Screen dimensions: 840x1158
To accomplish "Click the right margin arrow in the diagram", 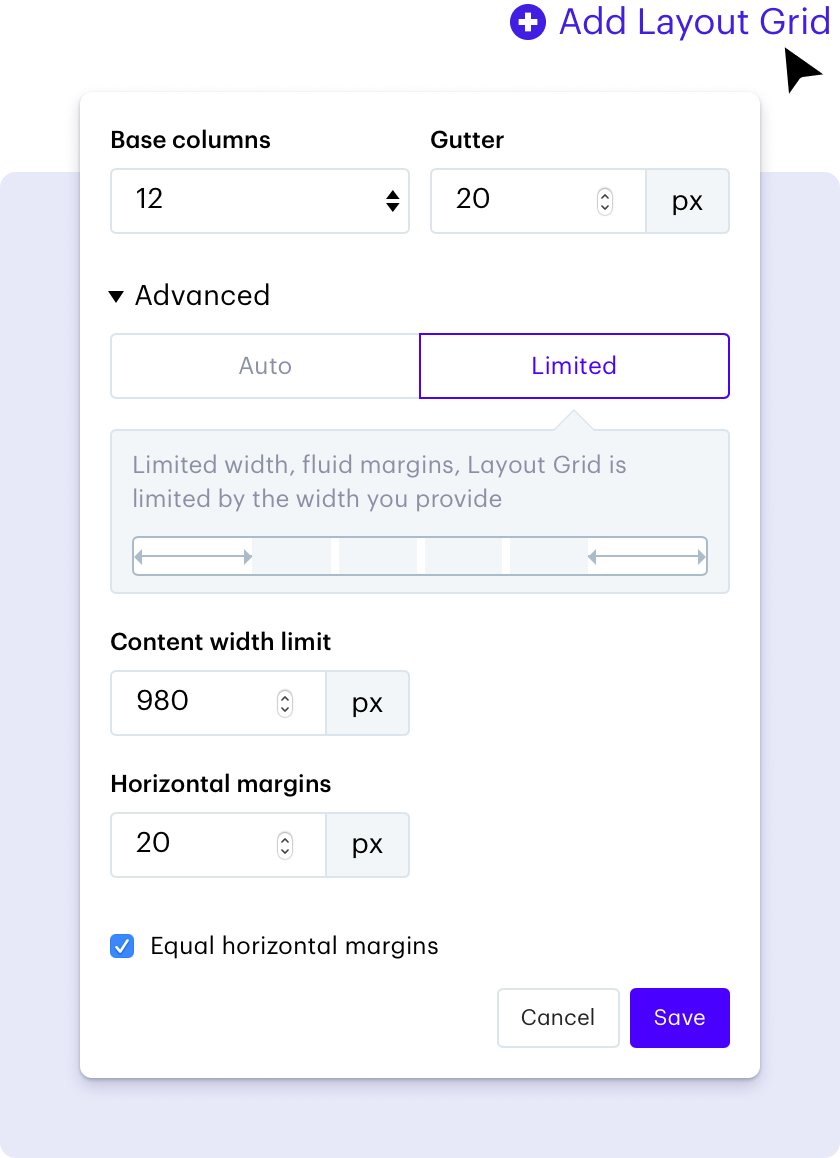I will (647, 557).
